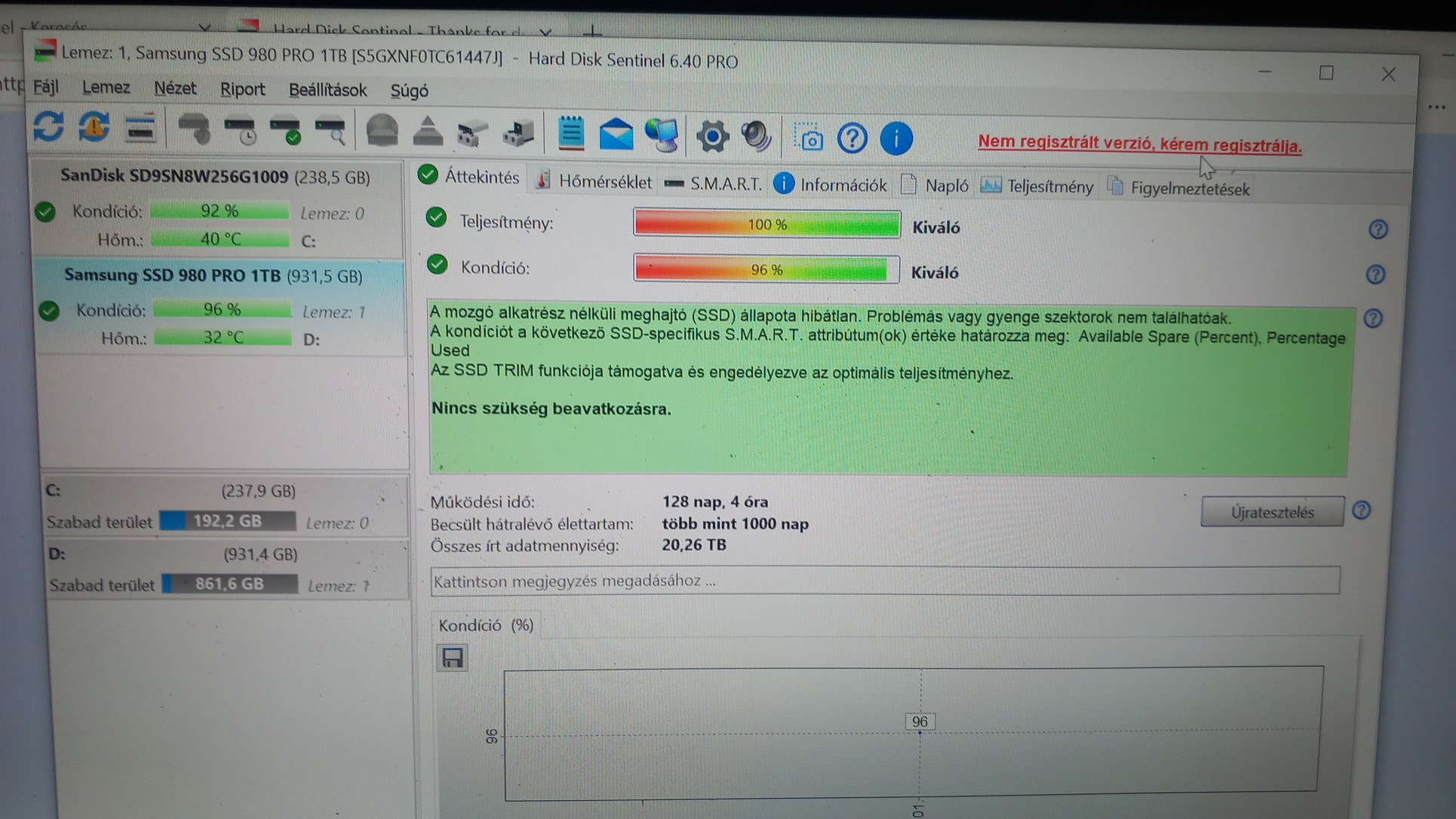Click the eject disk toolbar icon
The width and height of the screenshot is (1456, 819).
point(428,131)
